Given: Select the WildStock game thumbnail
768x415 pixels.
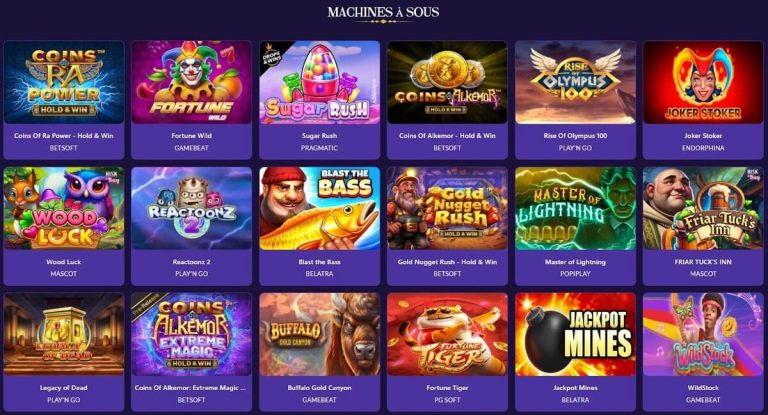Looking at the screenshot, I should click(703, 334).
